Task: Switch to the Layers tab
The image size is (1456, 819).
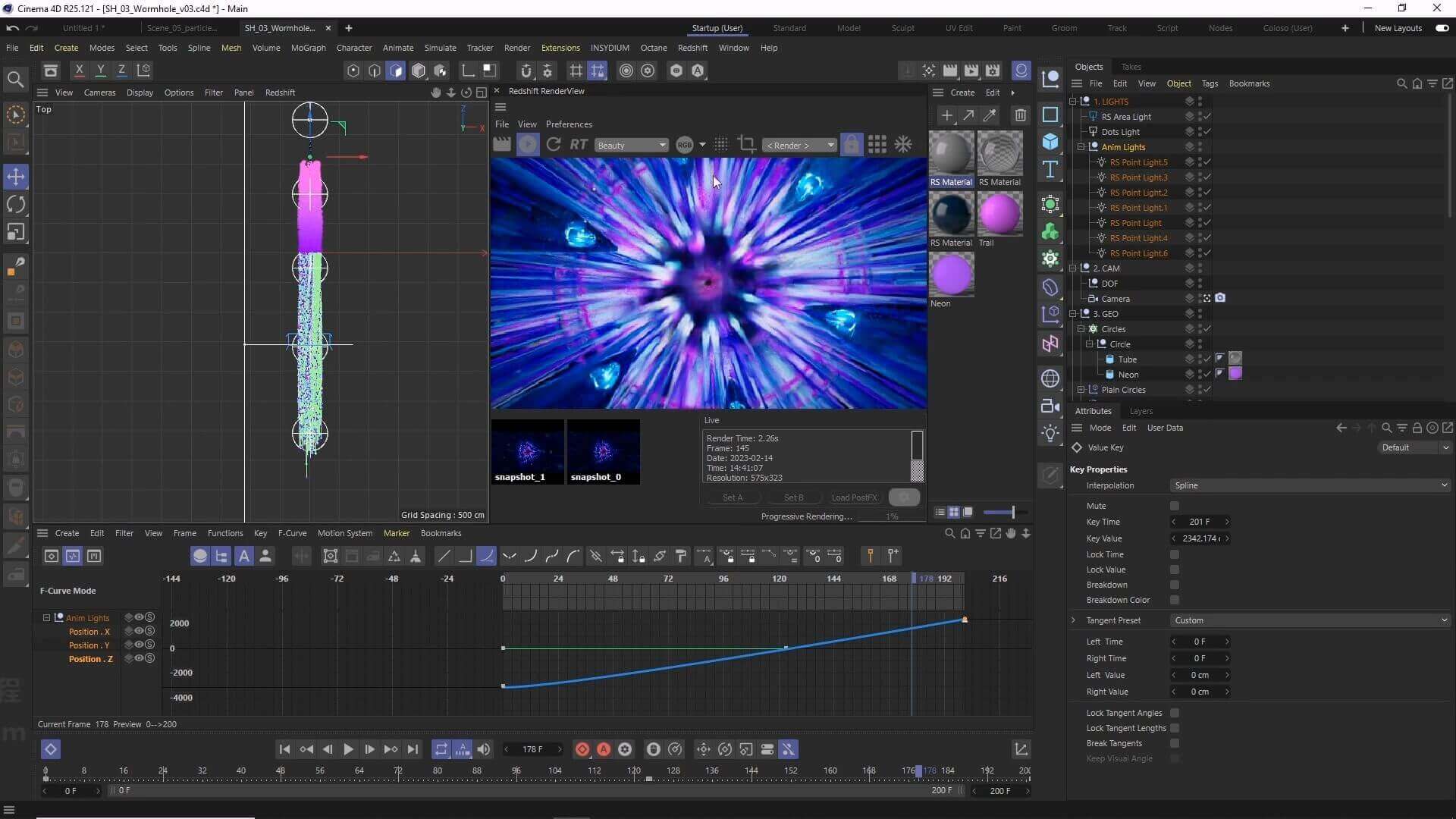Action: click(1141, 411)
